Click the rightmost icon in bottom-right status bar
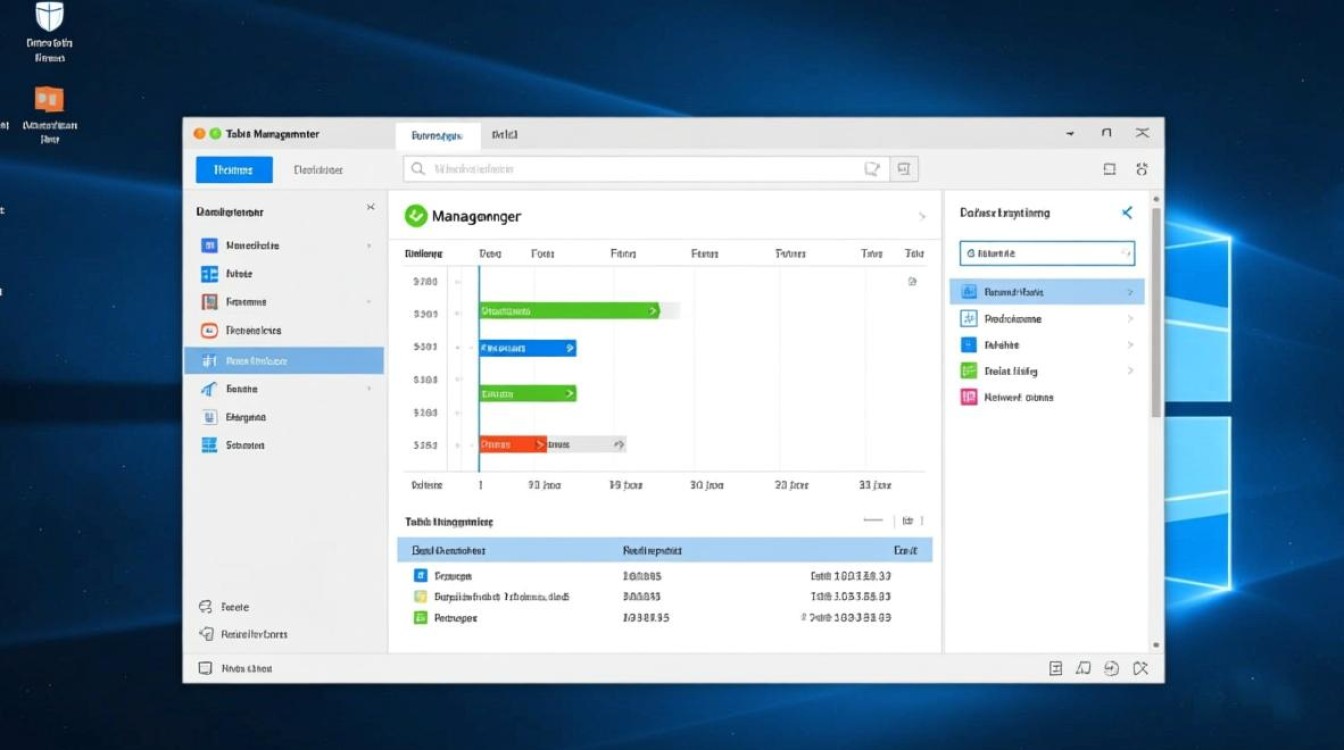Viewport: 1344px width, 750px height. pyautogui.click(x=1142, y=668)
